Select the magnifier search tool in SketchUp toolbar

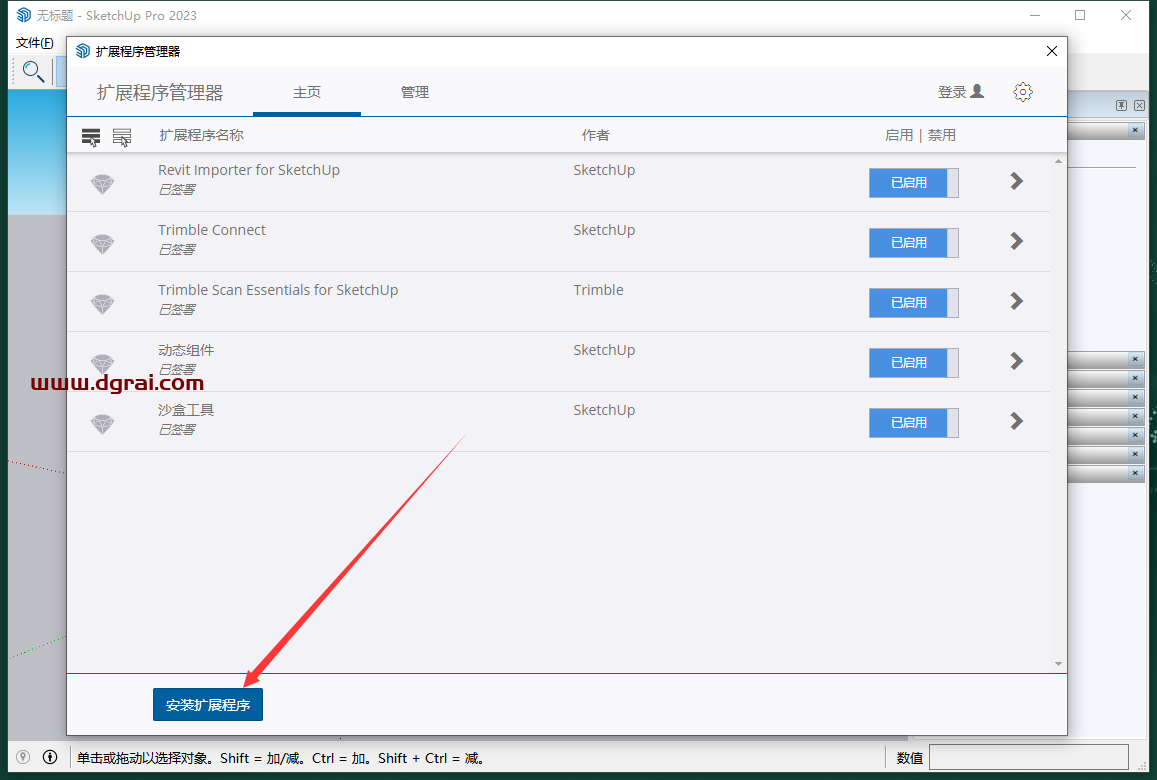(32, 72)
